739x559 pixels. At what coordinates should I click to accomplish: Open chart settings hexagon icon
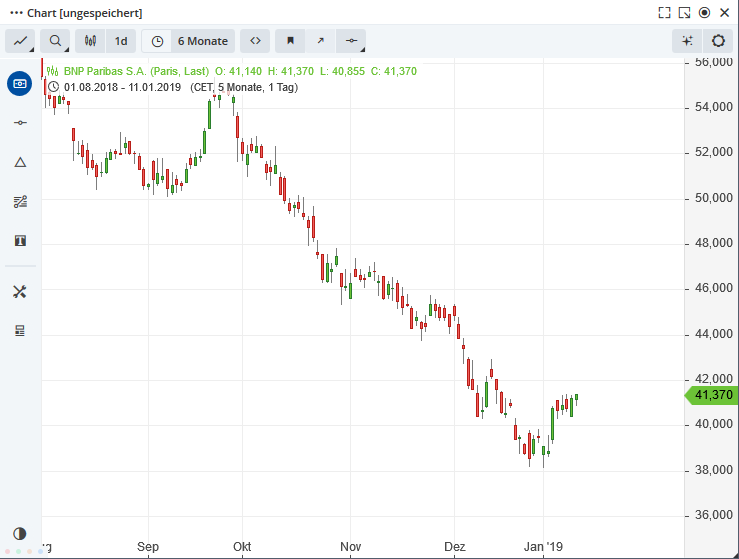click(x=718, y=41)
